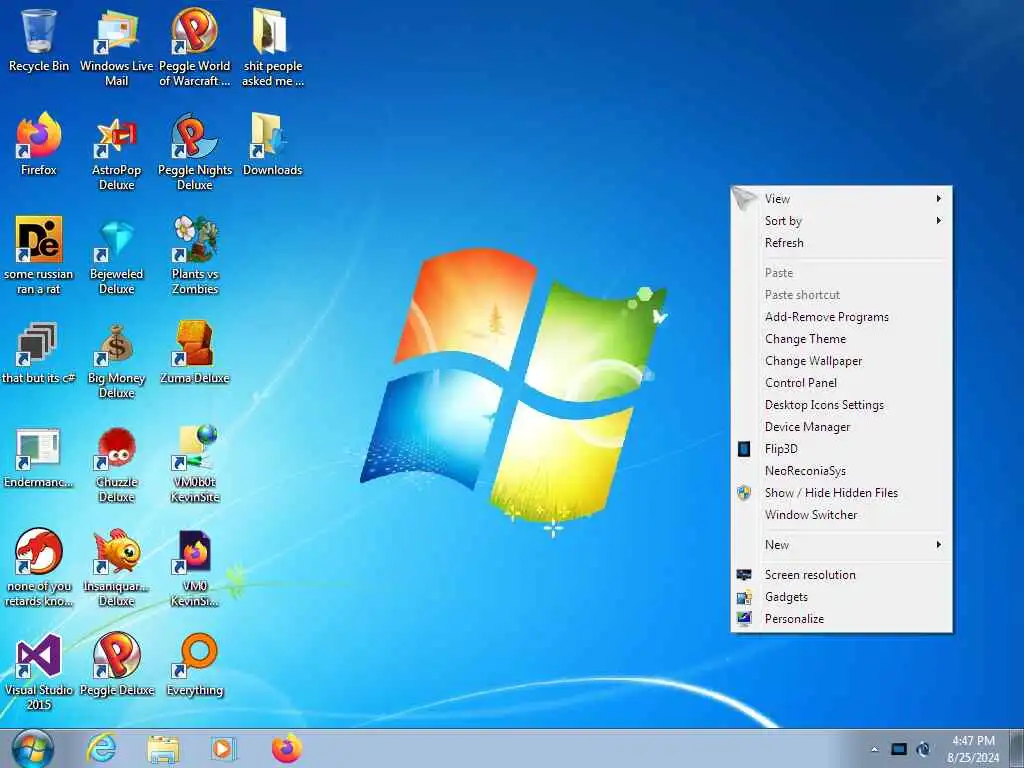
Task: Select Chuzzle Deluxe shortcut
Action: coord(116,465)
